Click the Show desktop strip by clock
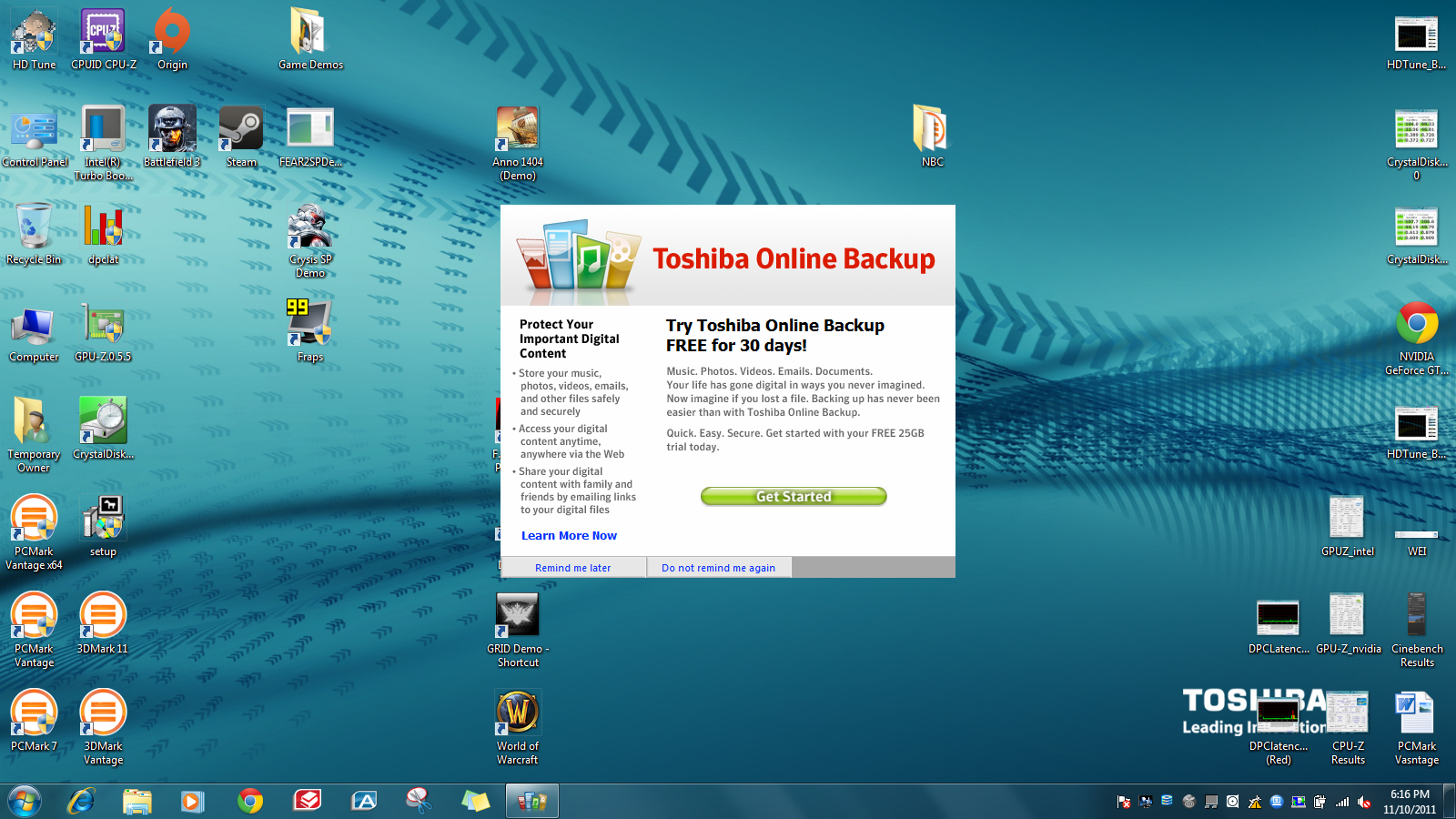The image size is (1456, 819). pos(1451,801)
